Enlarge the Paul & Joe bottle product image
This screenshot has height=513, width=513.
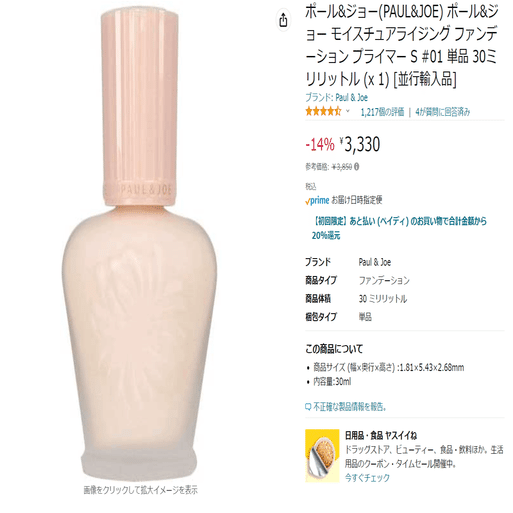pos(139,243)
